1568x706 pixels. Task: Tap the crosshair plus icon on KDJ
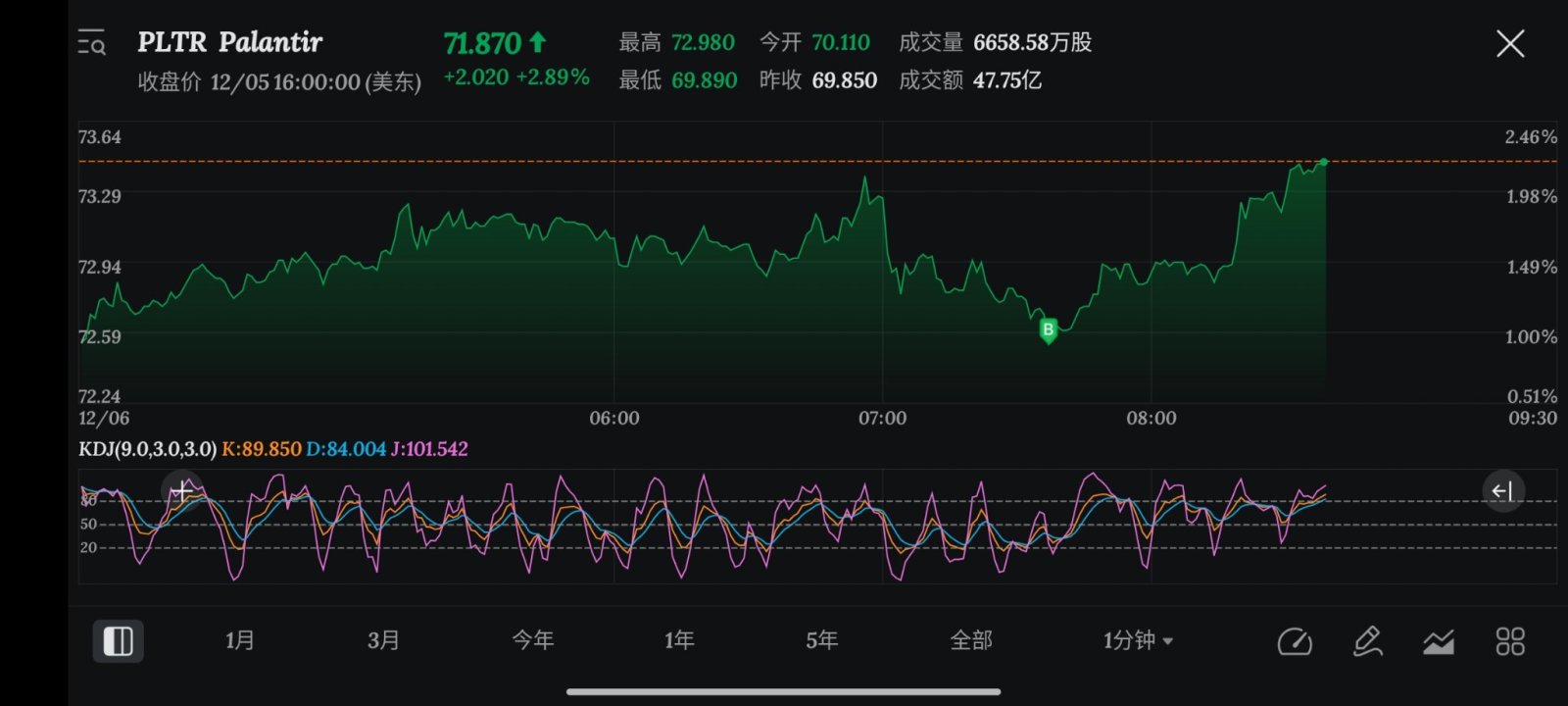182,491
